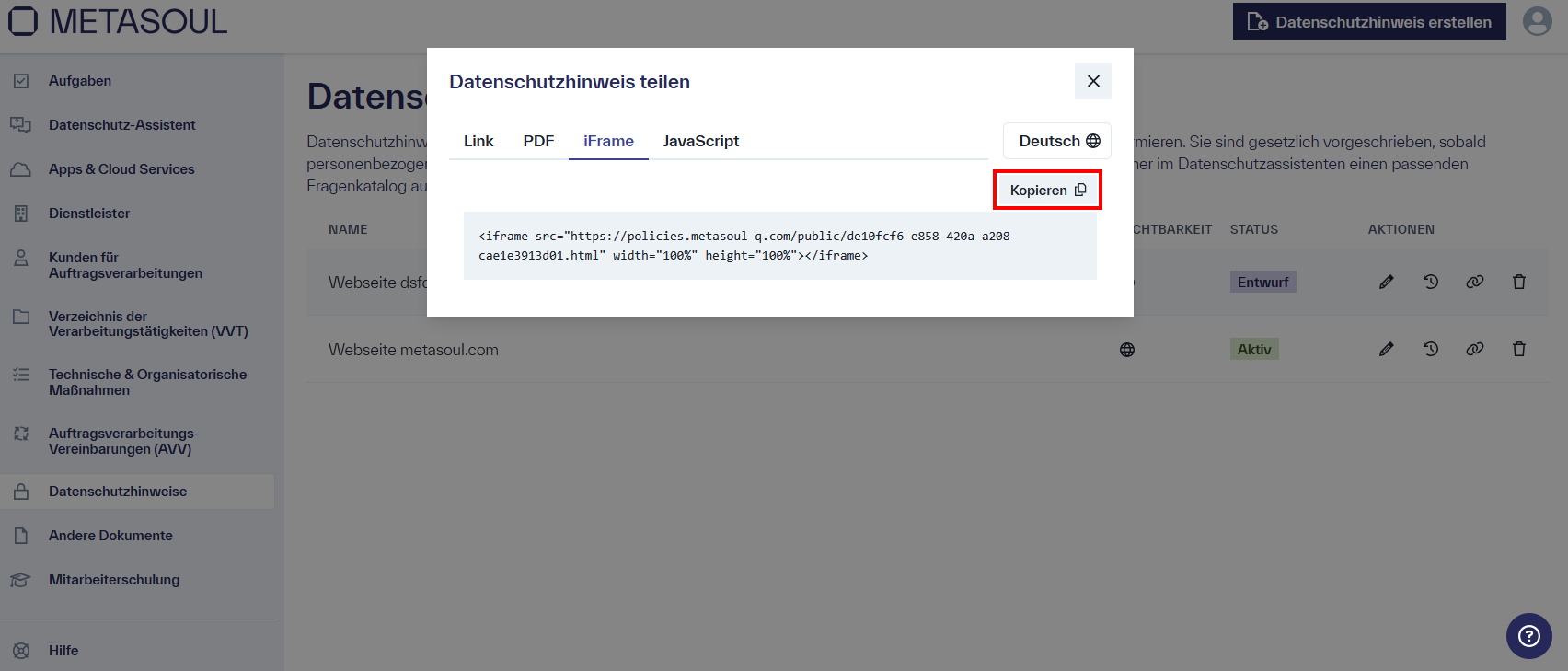Open the JavaScript tab
This screenshot has width=1568, height=671.
tap(700, 141)
